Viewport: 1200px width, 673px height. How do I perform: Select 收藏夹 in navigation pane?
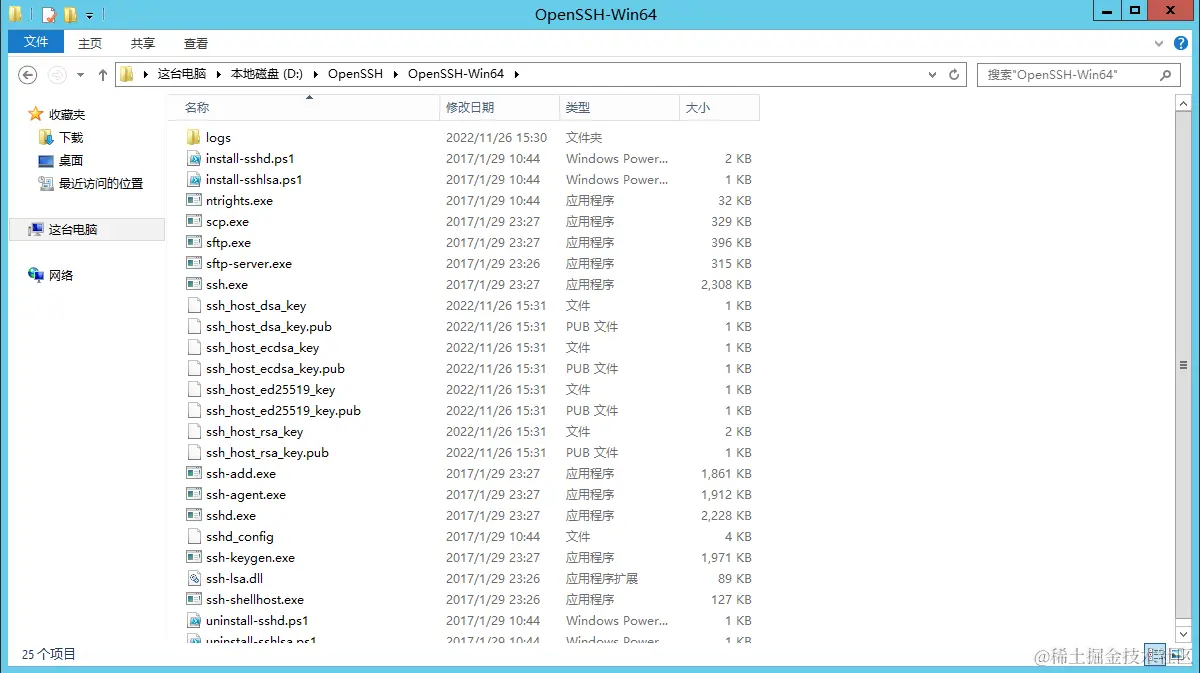pos(67,115)
